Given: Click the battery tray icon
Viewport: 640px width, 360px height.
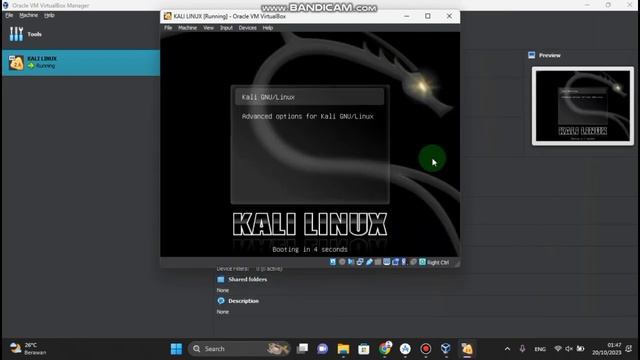Looking at the screenshot, I should pos(580,349).
